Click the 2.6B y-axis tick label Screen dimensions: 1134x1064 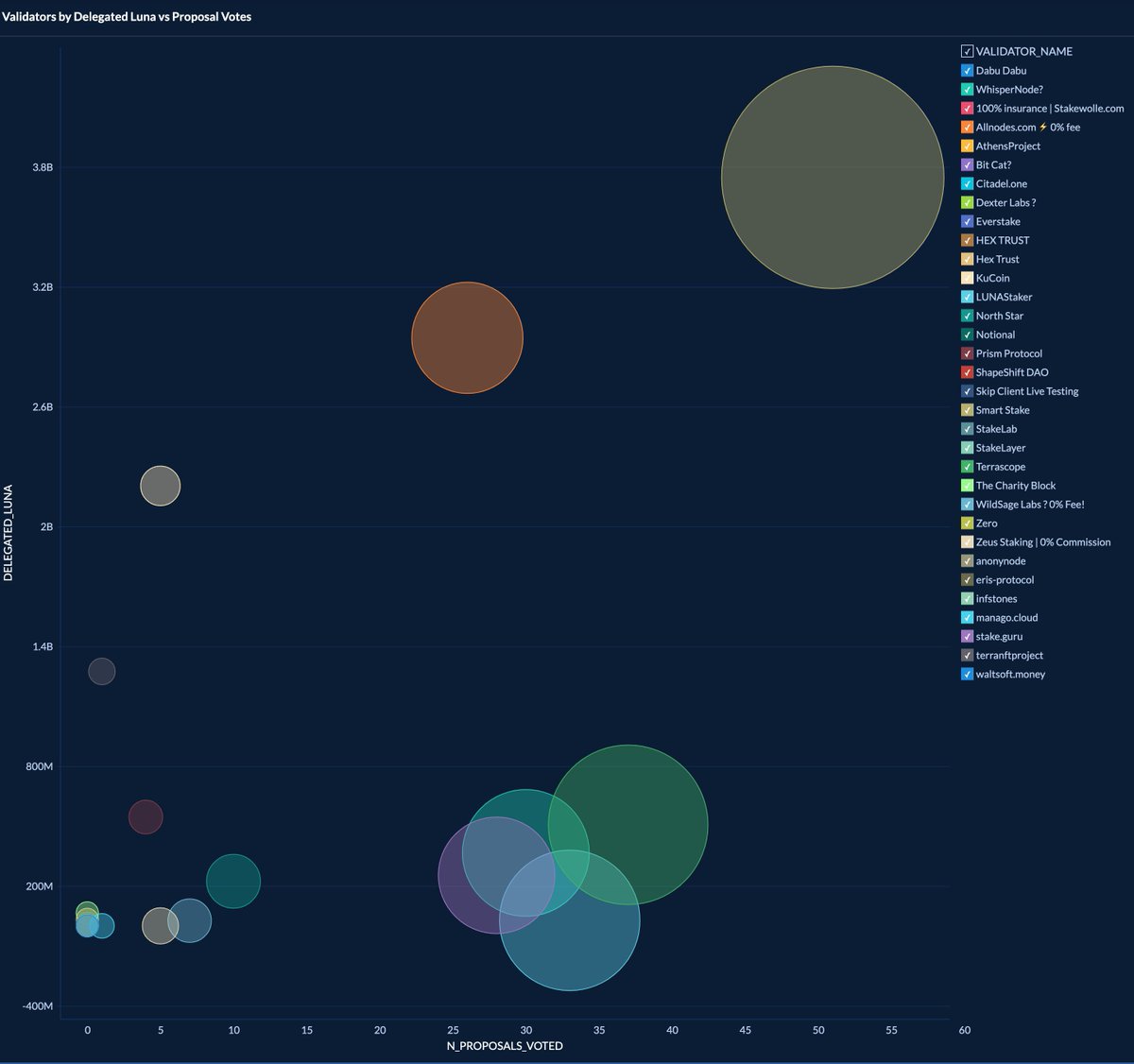tap(43, 407)
